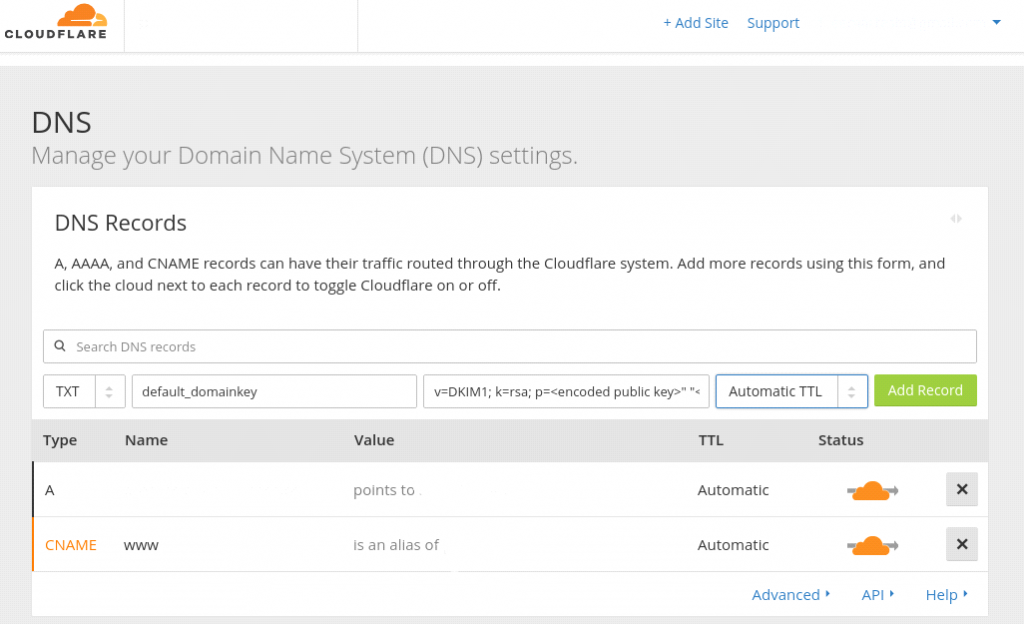This screenshot has width=1024, height=624.
Task: Delete the CNAME www record
Action: (962, 544)
